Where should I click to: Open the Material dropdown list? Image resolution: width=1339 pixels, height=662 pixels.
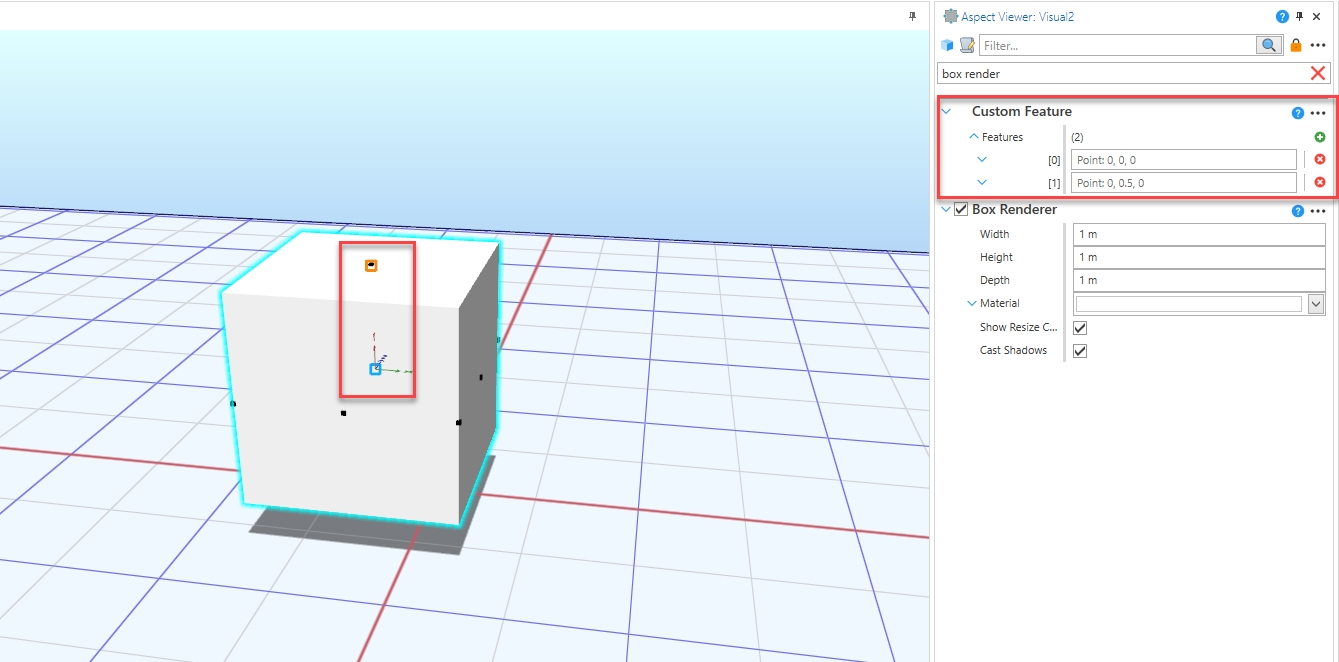(x=1316, y=304)
